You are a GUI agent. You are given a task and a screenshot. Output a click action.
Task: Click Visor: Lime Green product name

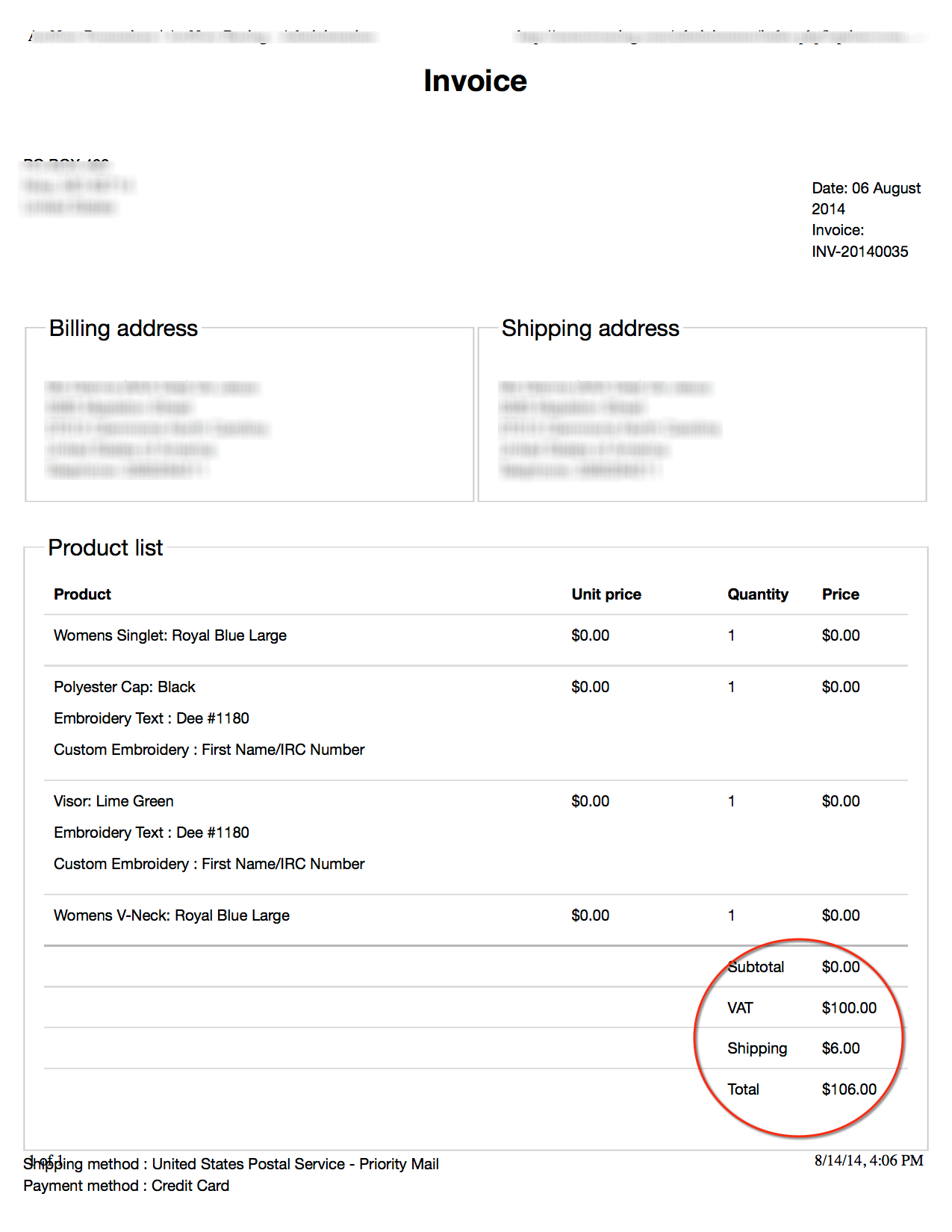pyautogui.click(x=113, y=801)
